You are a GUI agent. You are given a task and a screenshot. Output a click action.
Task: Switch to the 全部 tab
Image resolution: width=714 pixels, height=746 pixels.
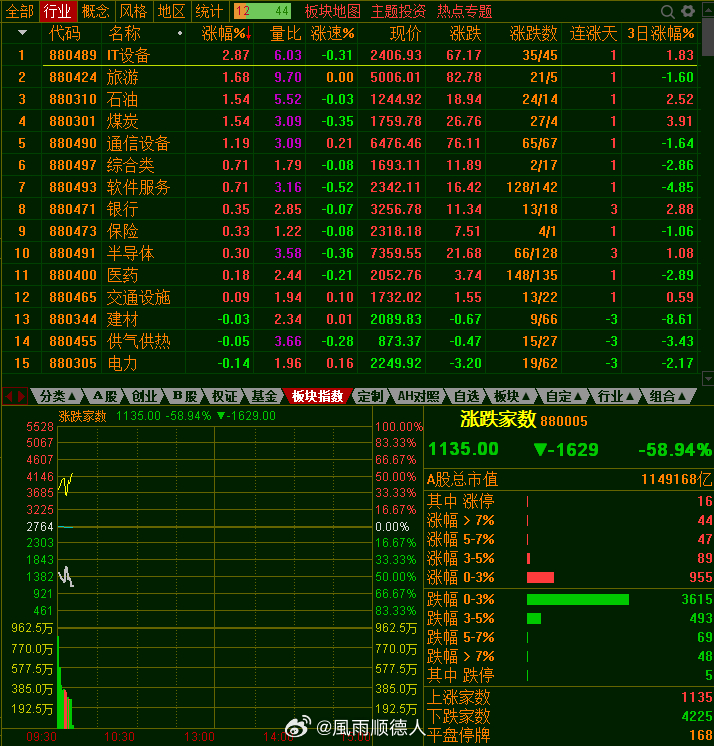pos(20,11)
